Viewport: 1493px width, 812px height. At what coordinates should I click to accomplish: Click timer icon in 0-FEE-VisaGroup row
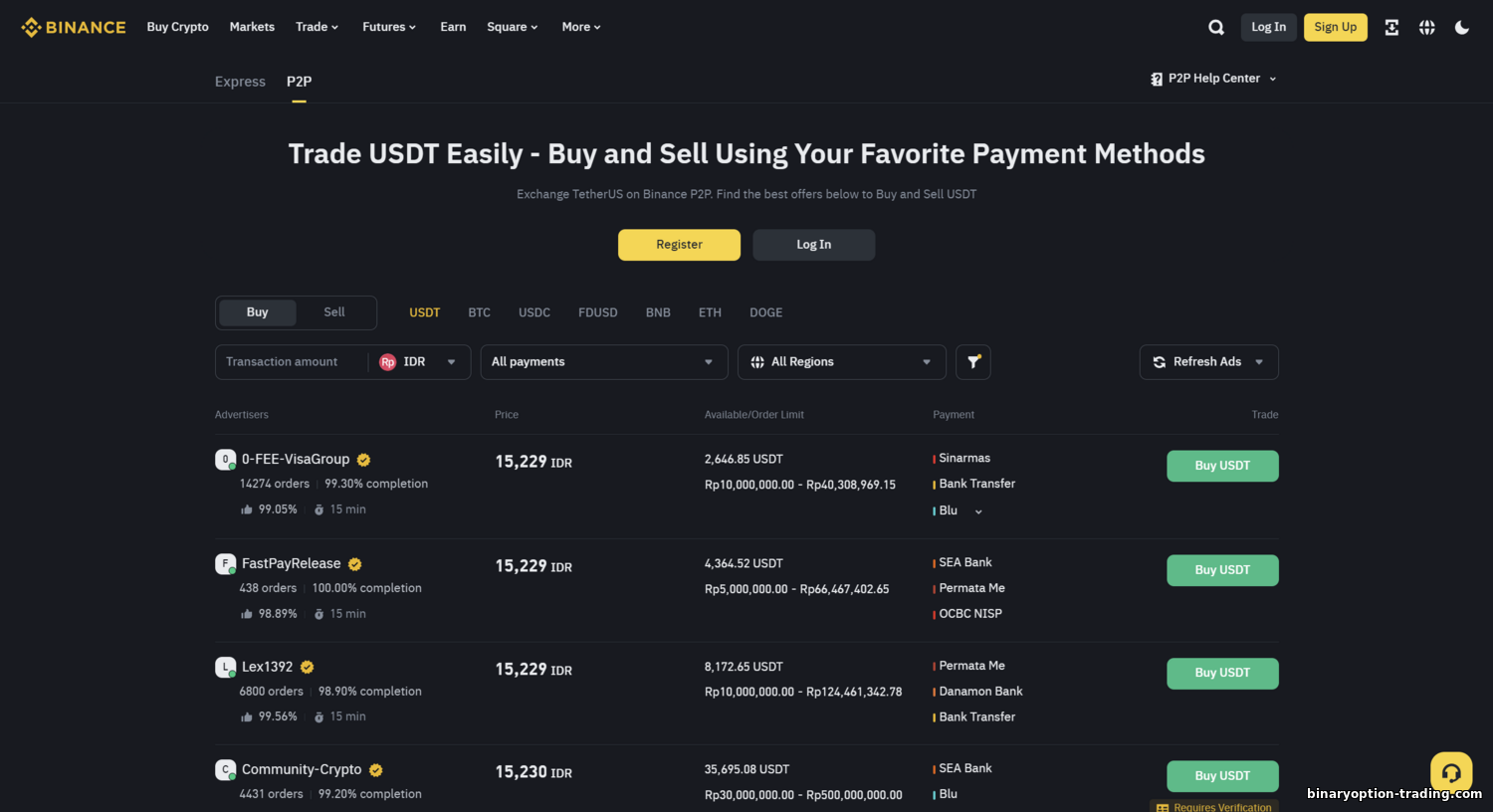click(320, 509)
